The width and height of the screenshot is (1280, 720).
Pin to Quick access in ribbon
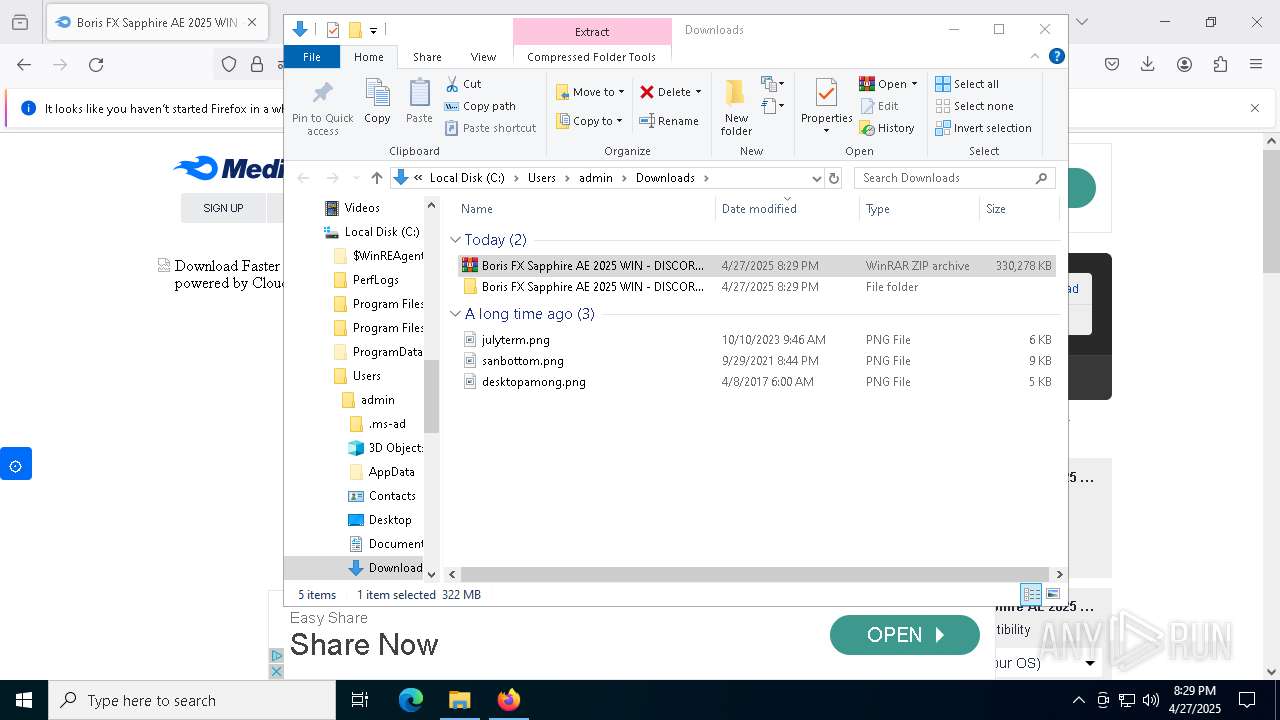coord(322,108)
